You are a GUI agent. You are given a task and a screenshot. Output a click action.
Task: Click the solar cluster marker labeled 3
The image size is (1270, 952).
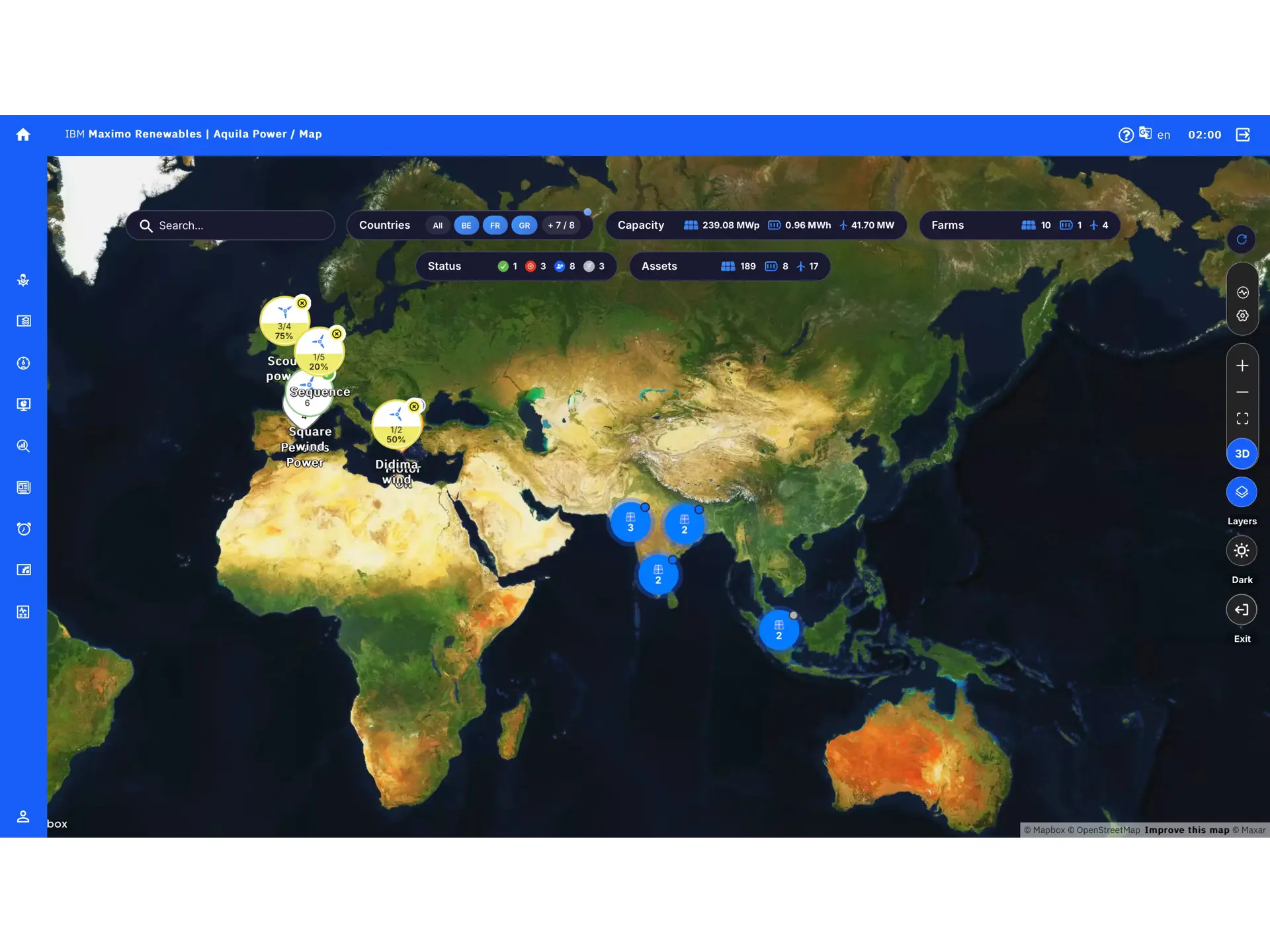point(630,522)
